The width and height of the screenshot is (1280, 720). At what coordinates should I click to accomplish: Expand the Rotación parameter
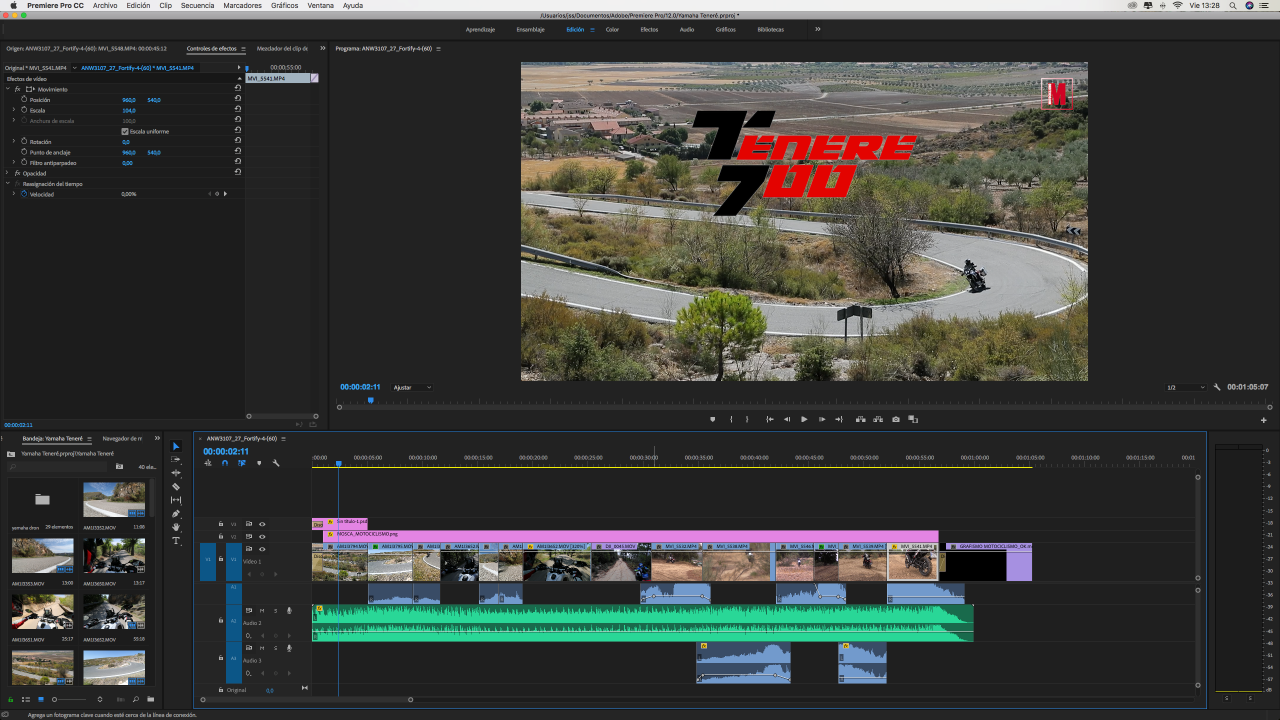(14, 142)
